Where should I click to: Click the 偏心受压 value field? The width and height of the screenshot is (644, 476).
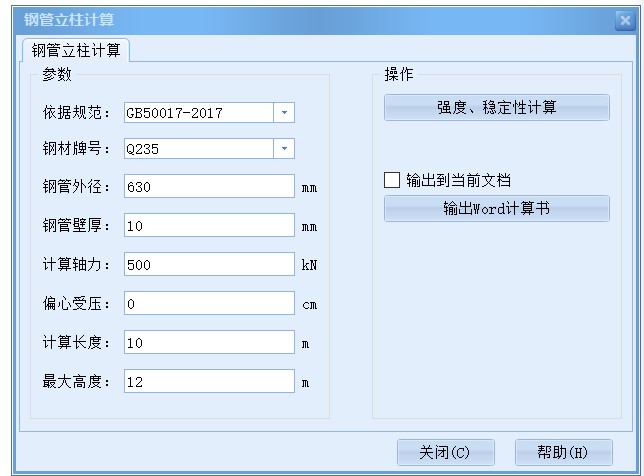click(x=209, y=303)
